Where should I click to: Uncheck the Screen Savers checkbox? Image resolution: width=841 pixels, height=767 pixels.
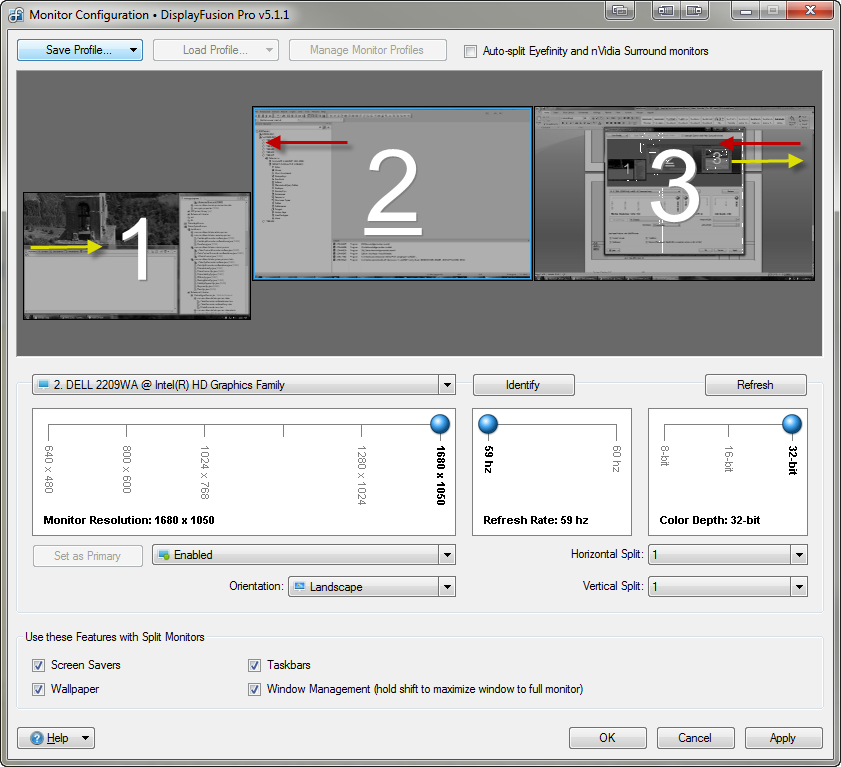click(x=39, y=665)
